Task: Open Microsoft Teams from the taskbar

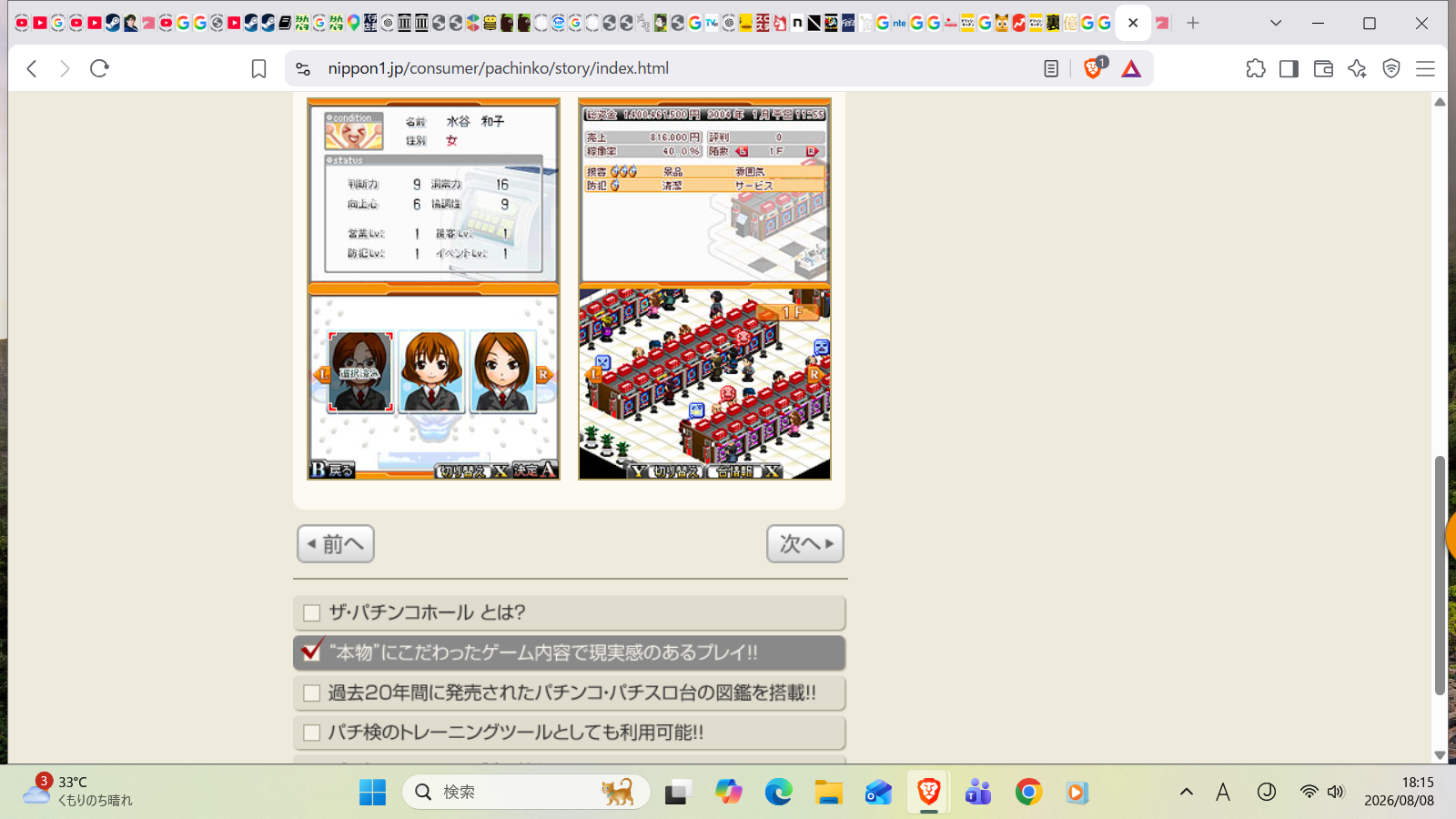Action: [978, 793]
